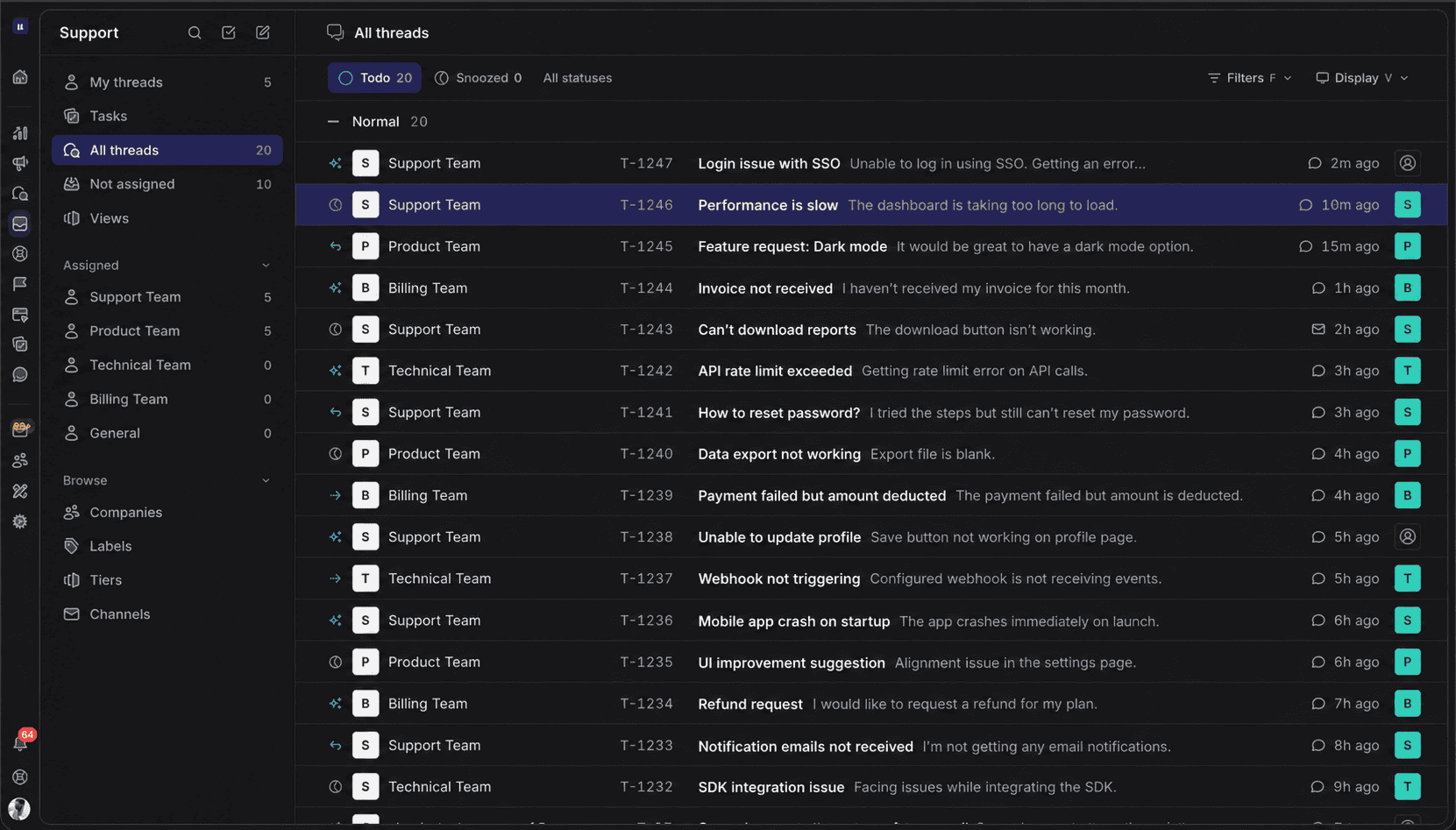Collapse the Normal priority group

(x=333, y=122)
